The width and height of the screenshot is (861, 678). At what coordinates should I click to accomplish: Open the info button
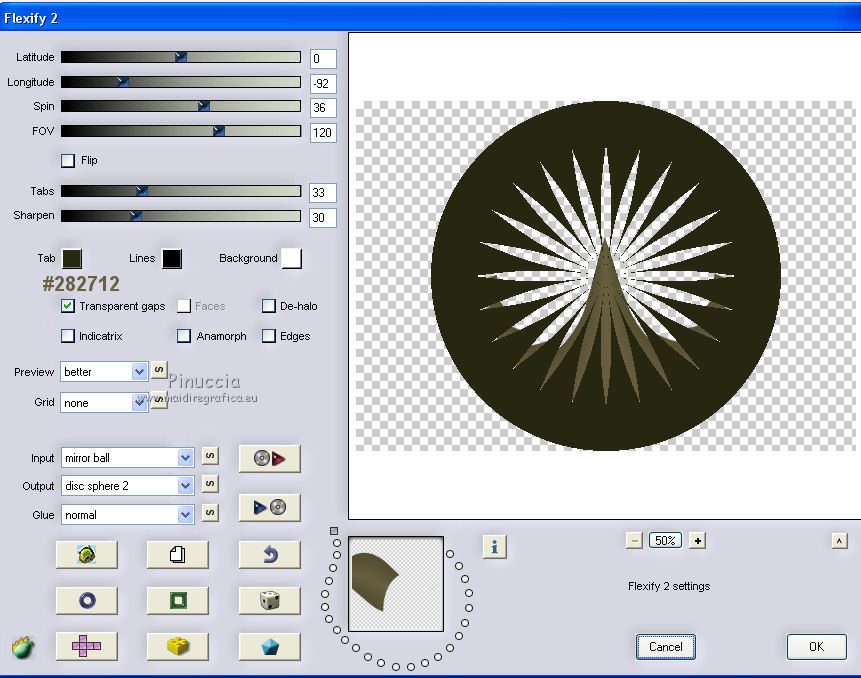point(495,547)
